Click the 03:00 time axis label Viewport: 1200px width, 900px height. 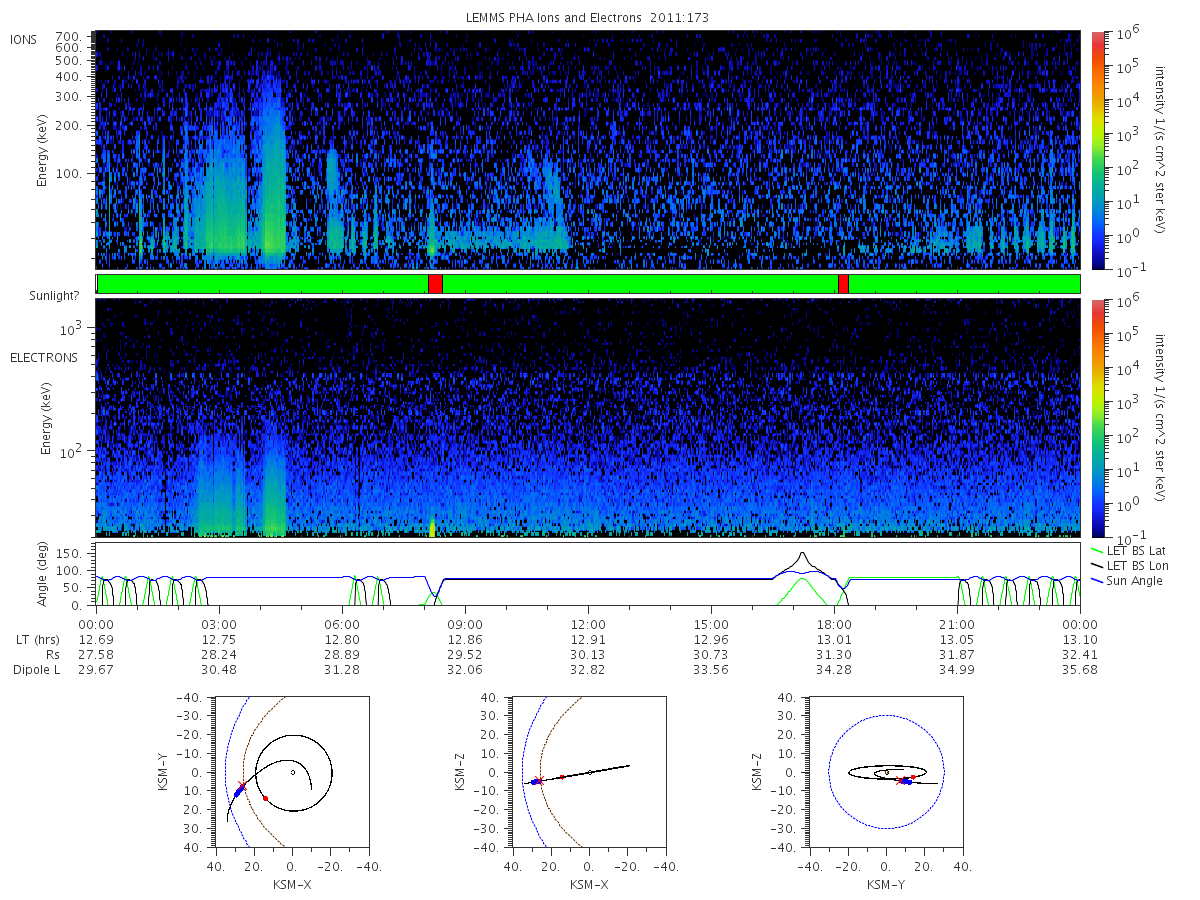[x=219, y=625]
